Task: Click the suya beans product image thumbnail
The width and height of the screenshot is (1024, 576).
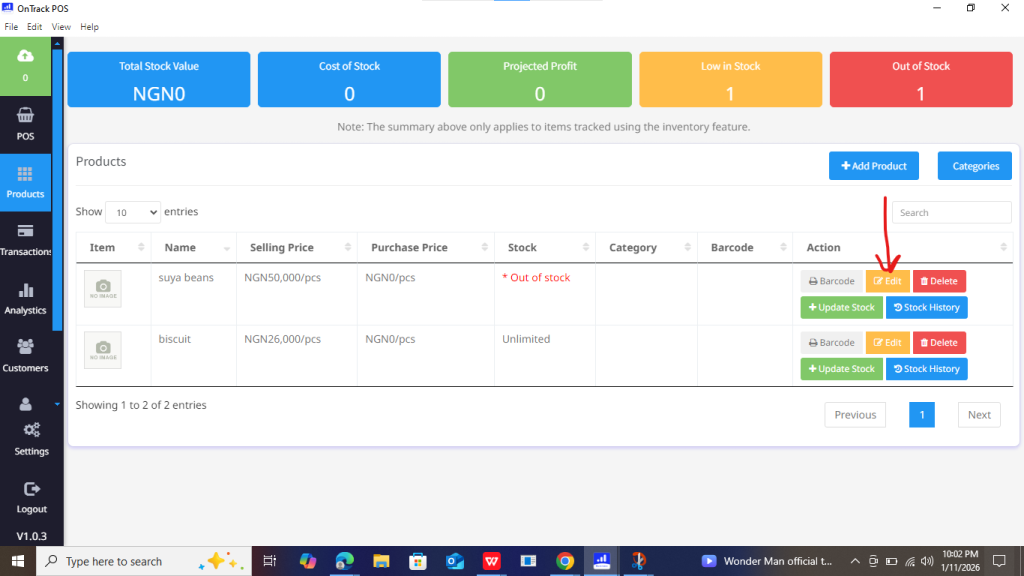Action: point(103,289)
